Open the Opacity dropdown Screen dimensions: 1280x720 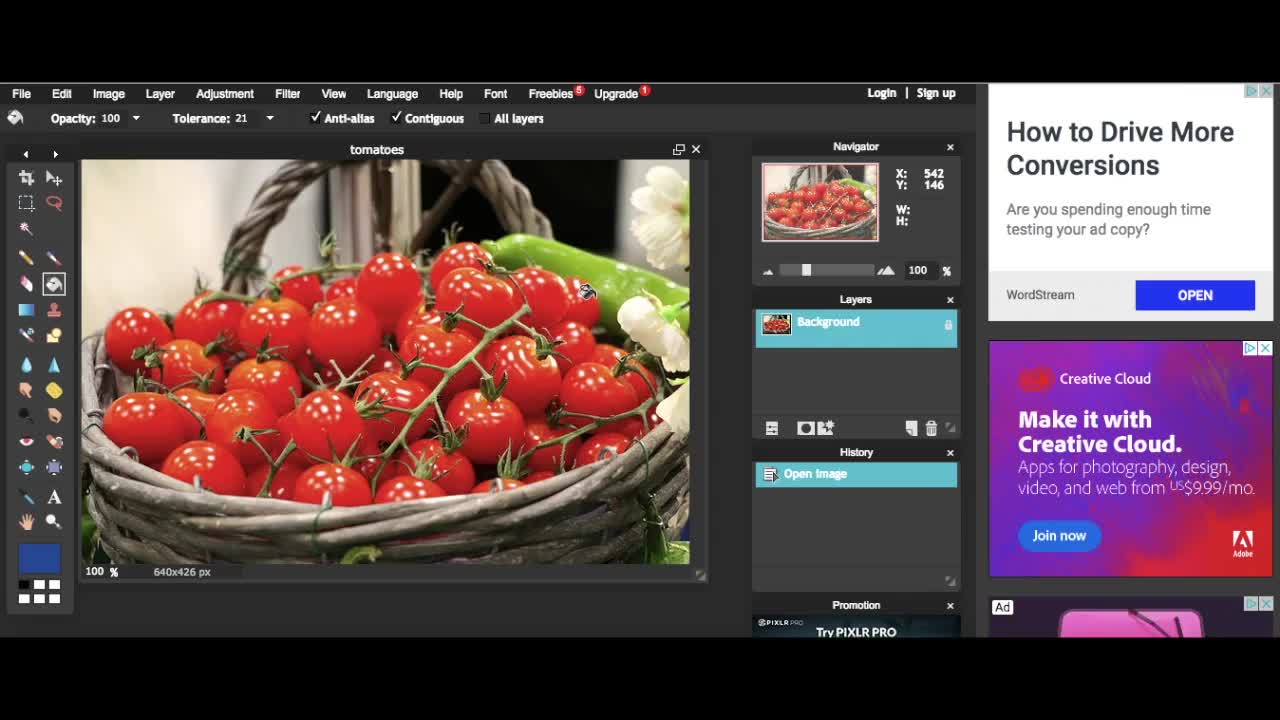[135, 118]
